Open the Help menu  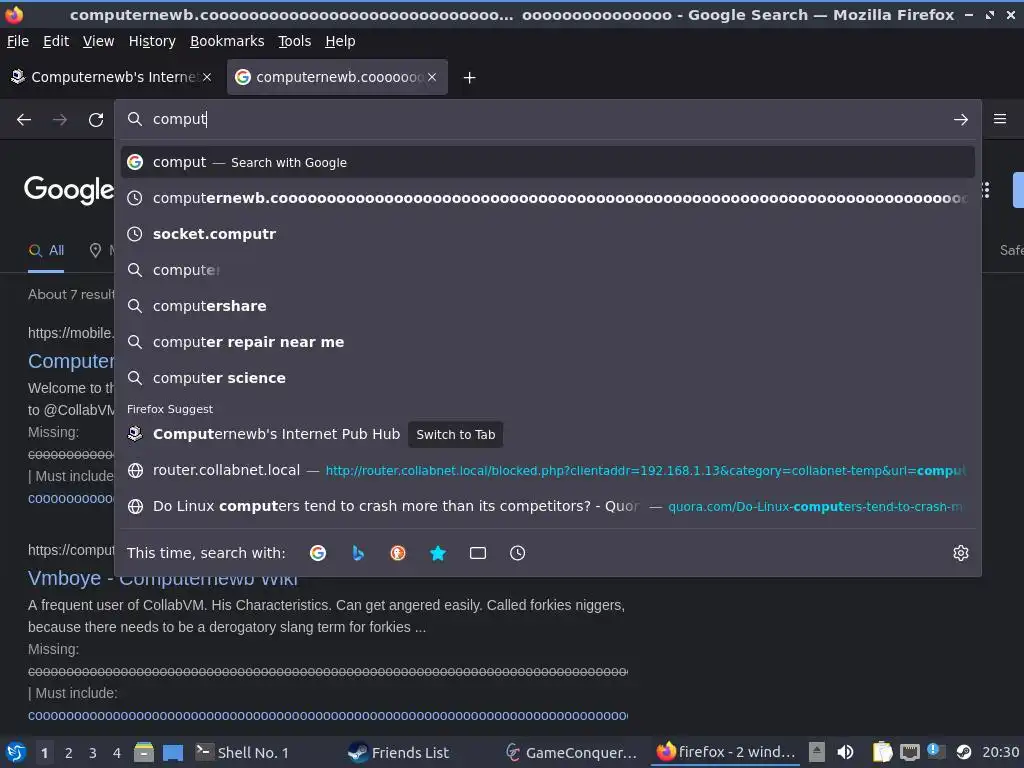[340, 41]
